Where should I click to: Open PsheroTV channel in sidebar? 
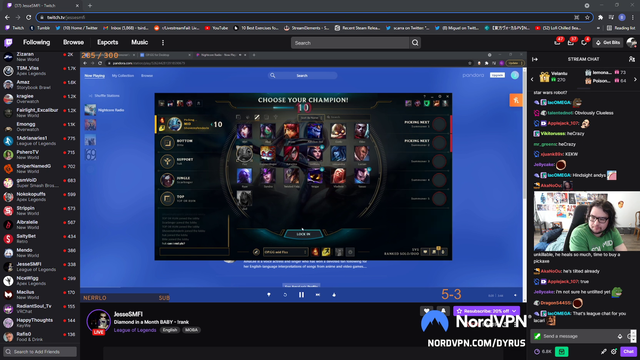(39, 155)
